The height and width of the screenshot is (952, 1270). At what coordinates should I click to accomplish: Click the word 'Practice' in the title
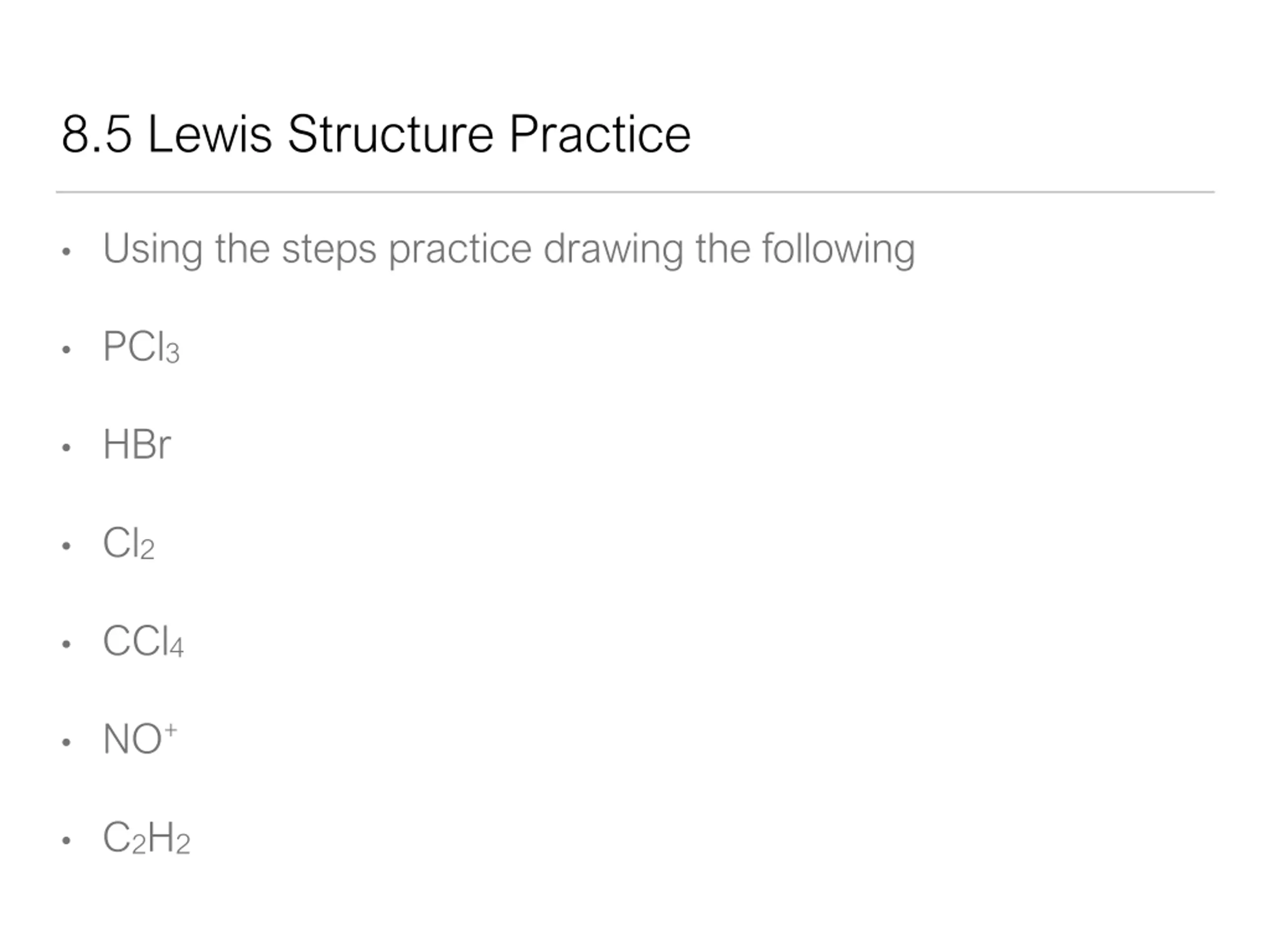600,134
